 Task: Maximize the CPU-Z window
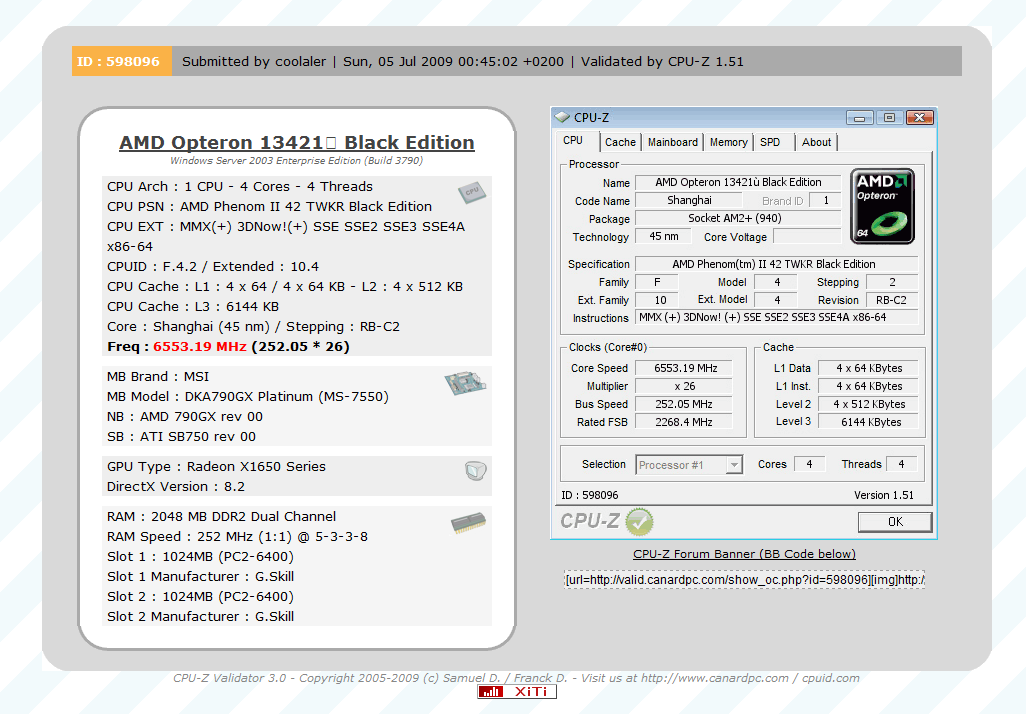coord(889,118)
